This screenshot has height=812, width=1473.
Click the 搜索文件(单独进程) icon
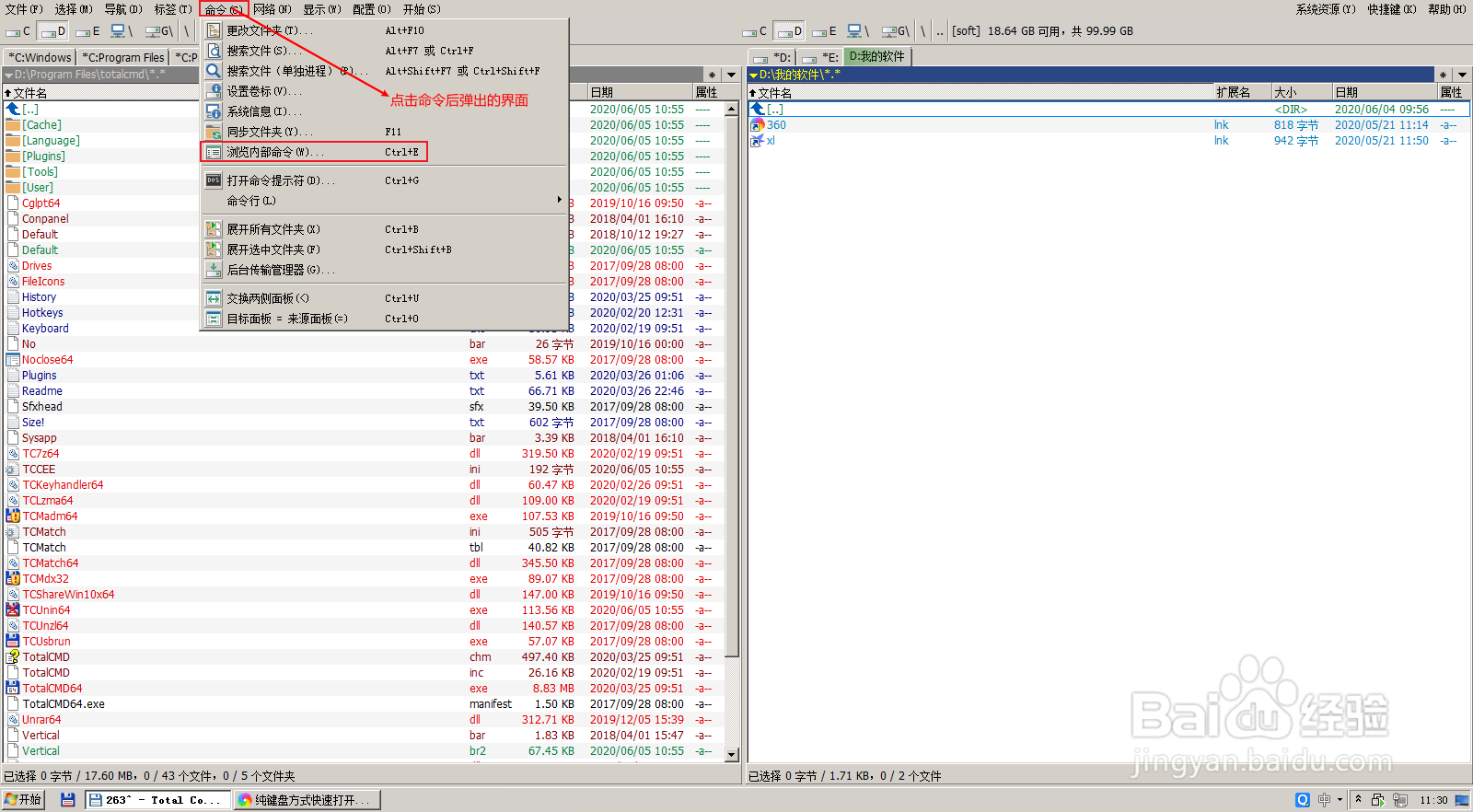pos(214,71)
